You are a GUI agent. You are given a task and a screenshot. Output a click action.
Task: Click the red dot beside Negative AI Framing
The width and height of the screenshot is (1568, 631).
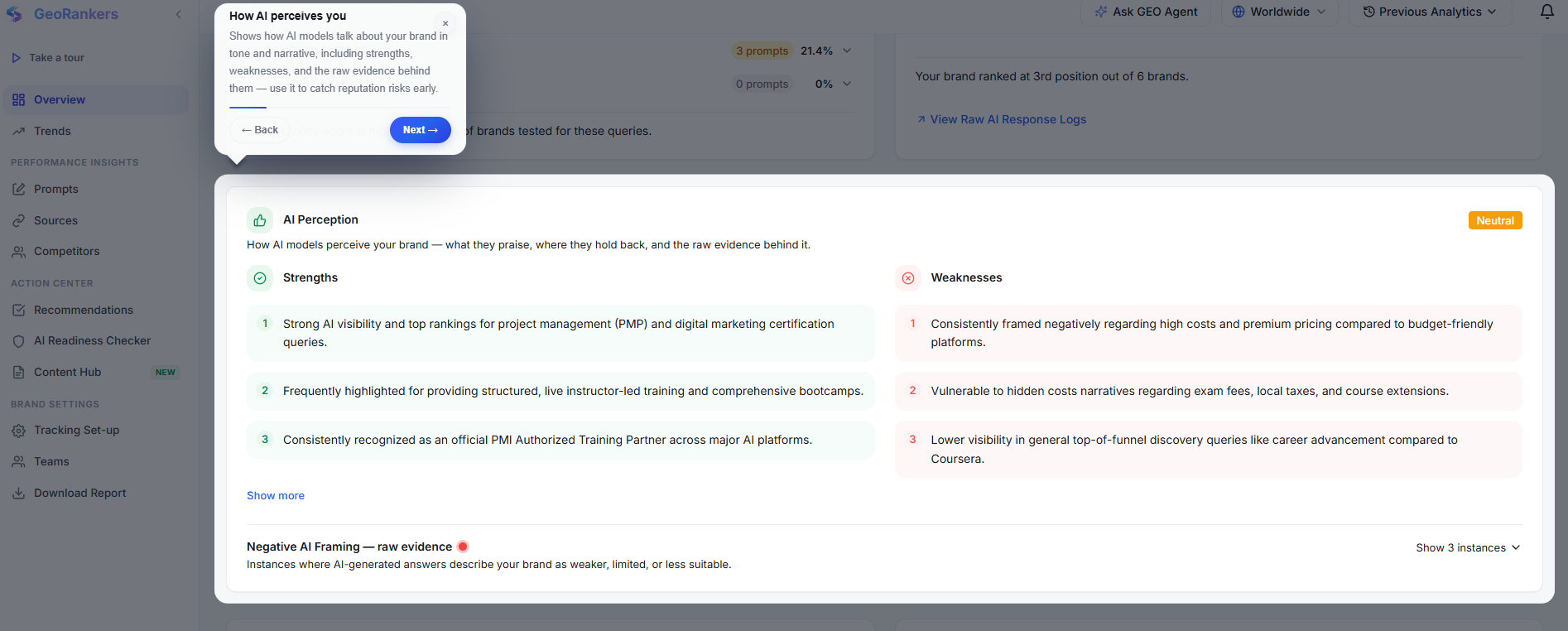coord(463,547)
